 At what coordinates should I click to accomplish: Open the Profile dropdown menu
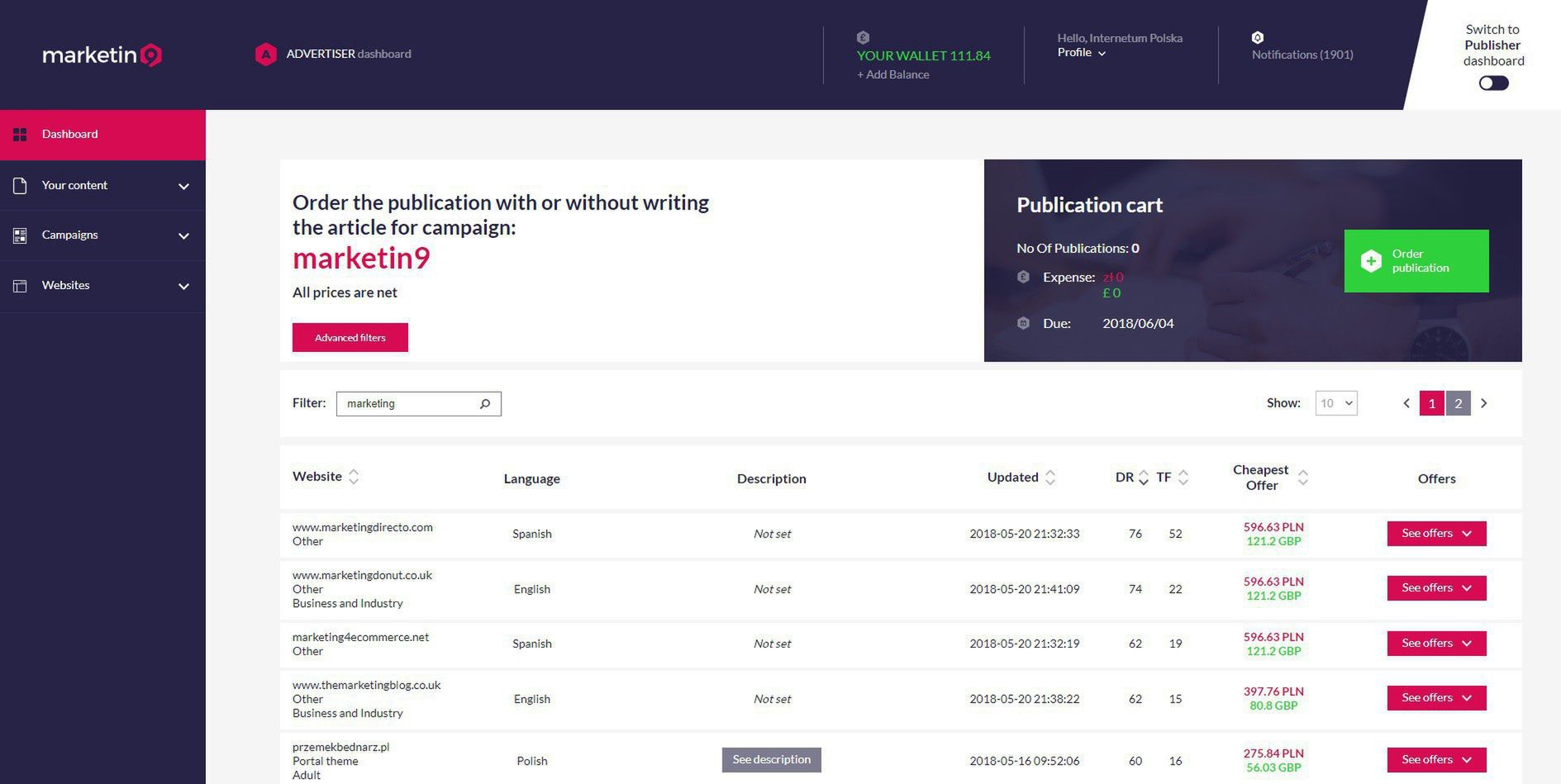pos(1081,53)
